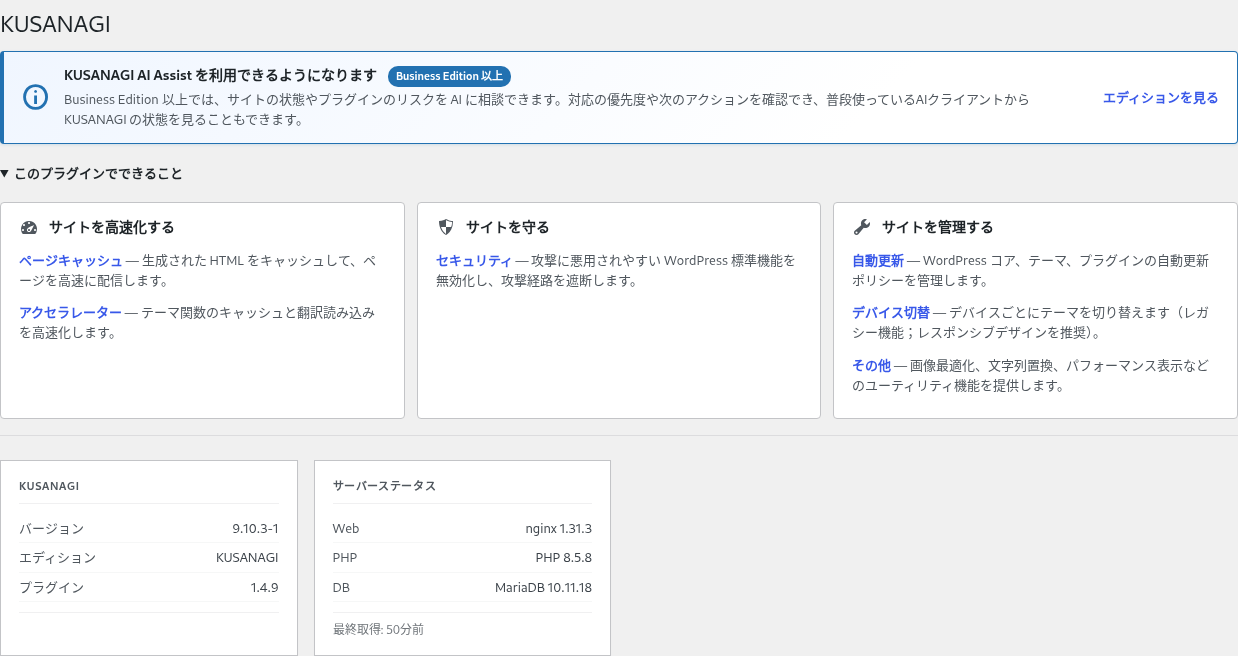
Task: Click the MariaDB 10.11.18 value
Action: pyautogui.click(x=544, y=588)
